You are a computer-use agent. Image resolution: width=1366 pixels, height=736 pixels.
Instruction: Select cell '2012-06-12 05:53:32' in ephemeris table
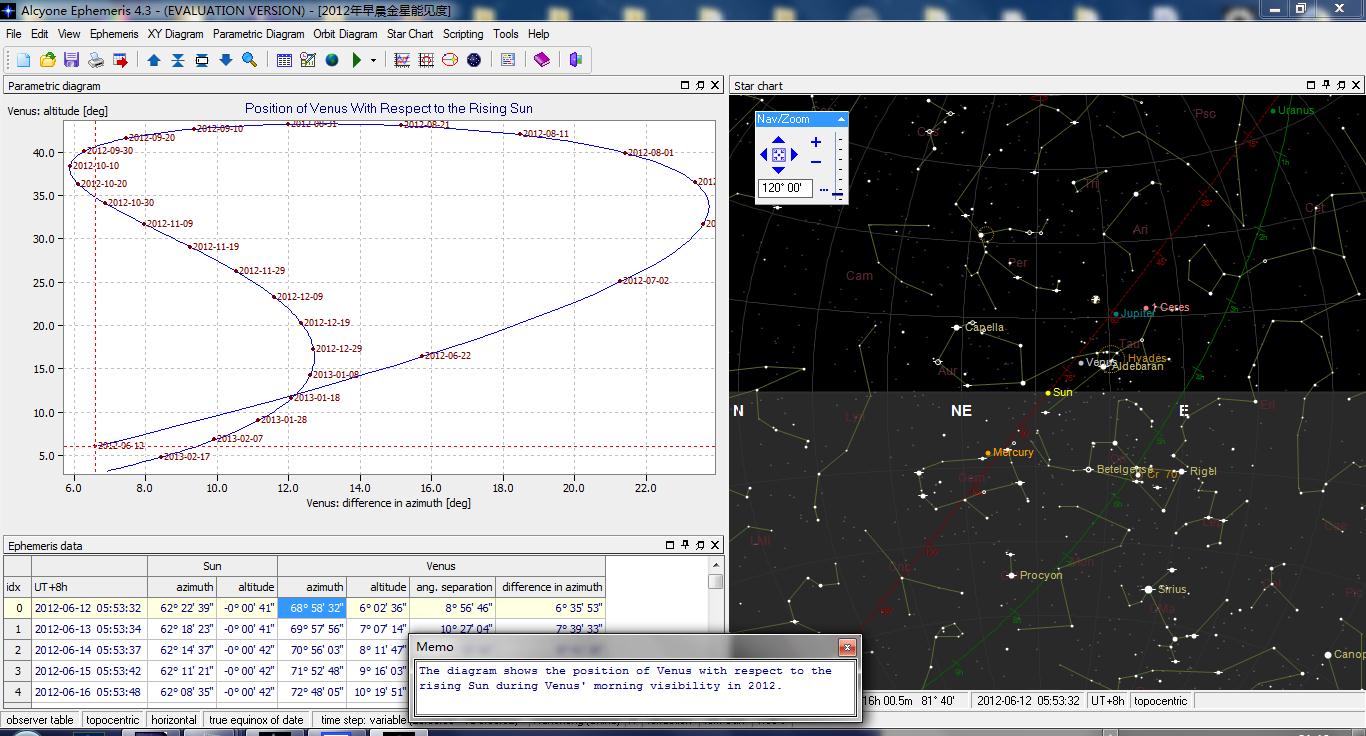coord(88,608)
